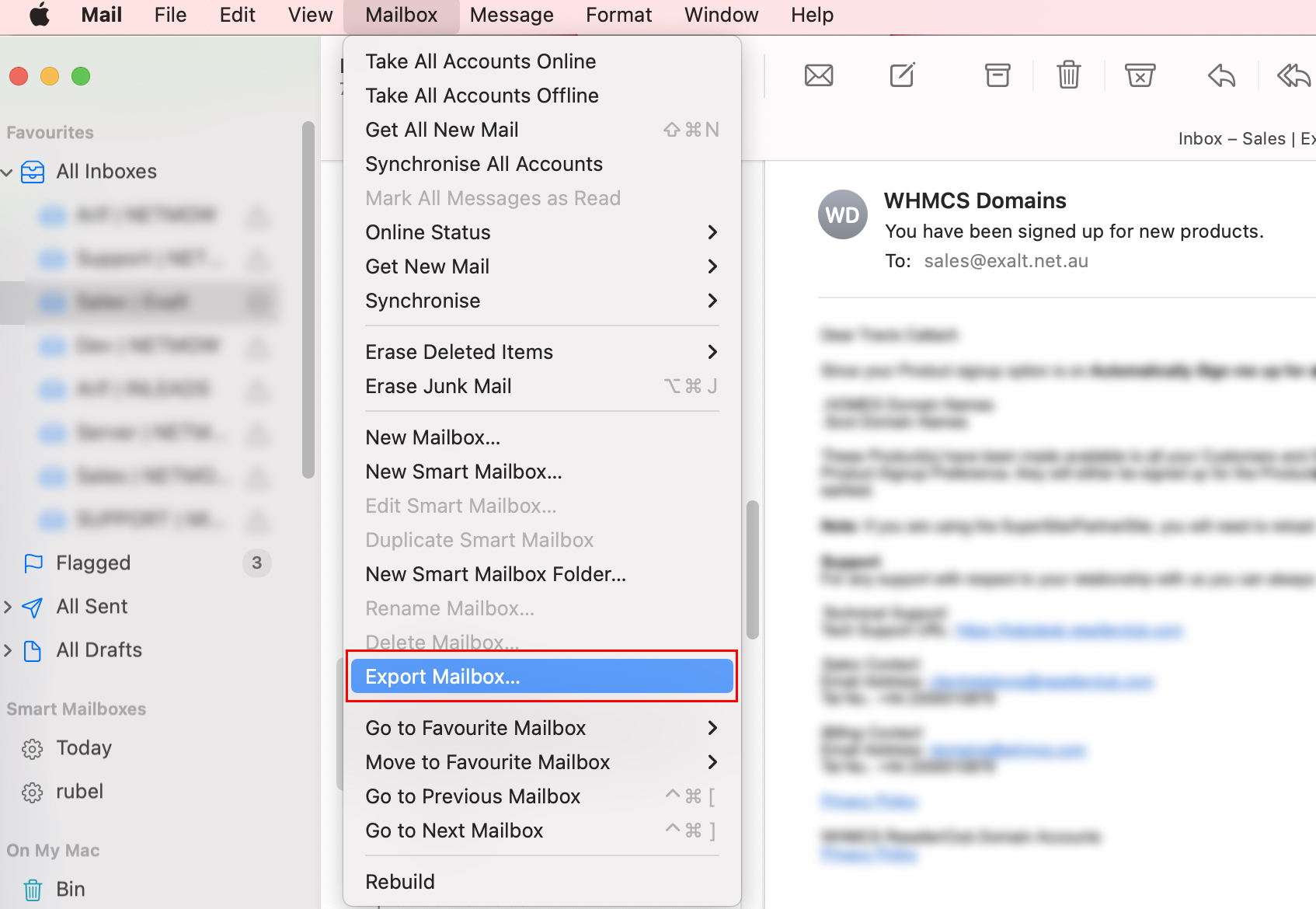Open the Format menu

tap(619, 15)
